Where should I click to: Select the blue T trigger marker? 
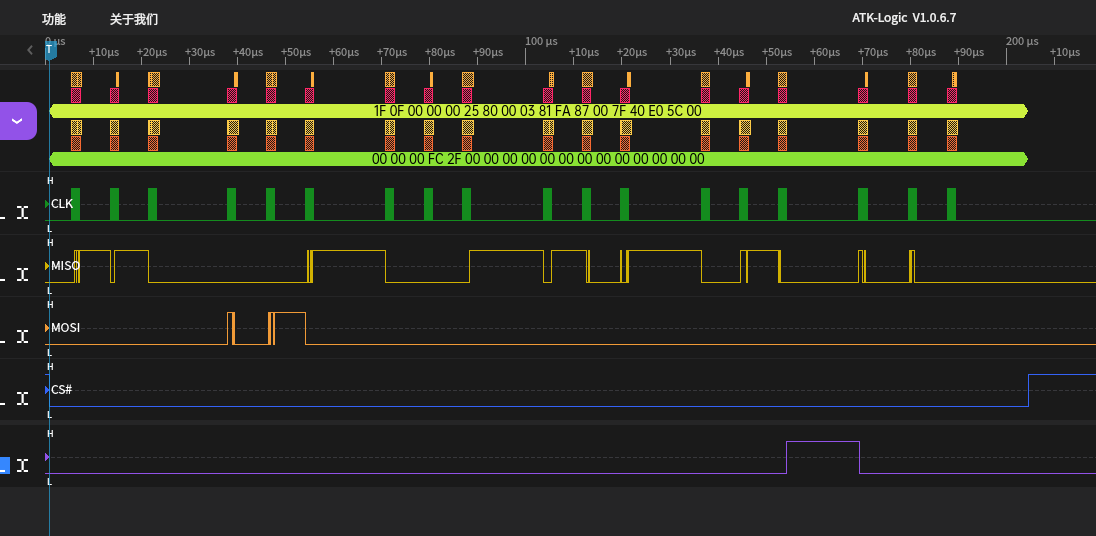tap(49, 50)
